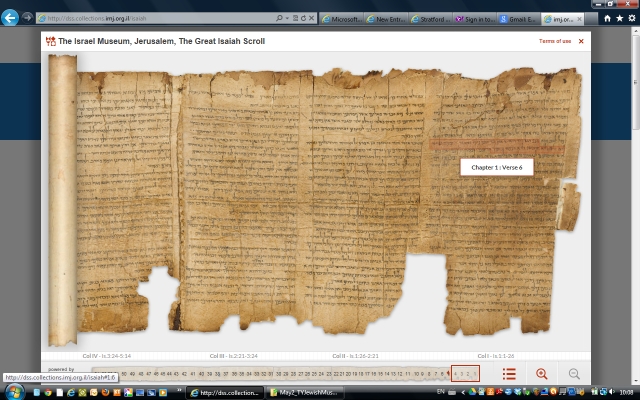The image size is (640, 400).
Task: Open Firefox from quick launch
Action: 105,393
